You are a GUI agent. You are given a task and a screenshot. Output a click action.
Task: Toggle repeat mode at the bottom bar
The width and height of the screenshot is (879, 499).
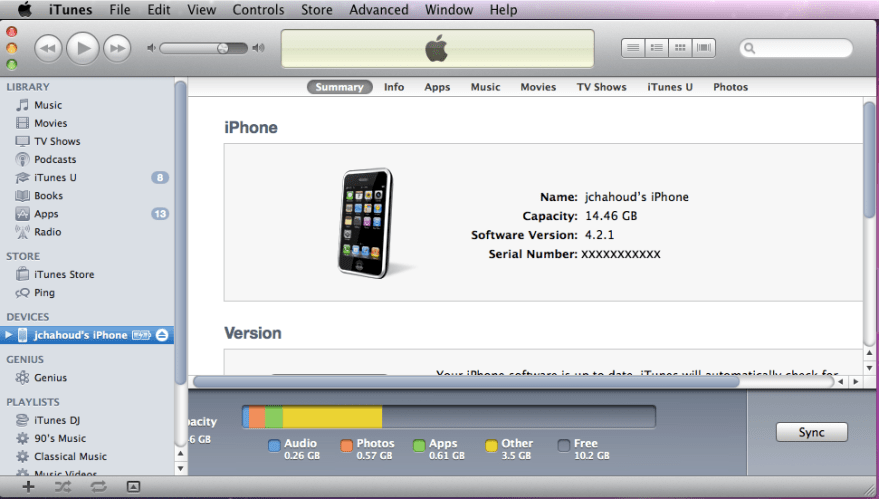point(98,486)
